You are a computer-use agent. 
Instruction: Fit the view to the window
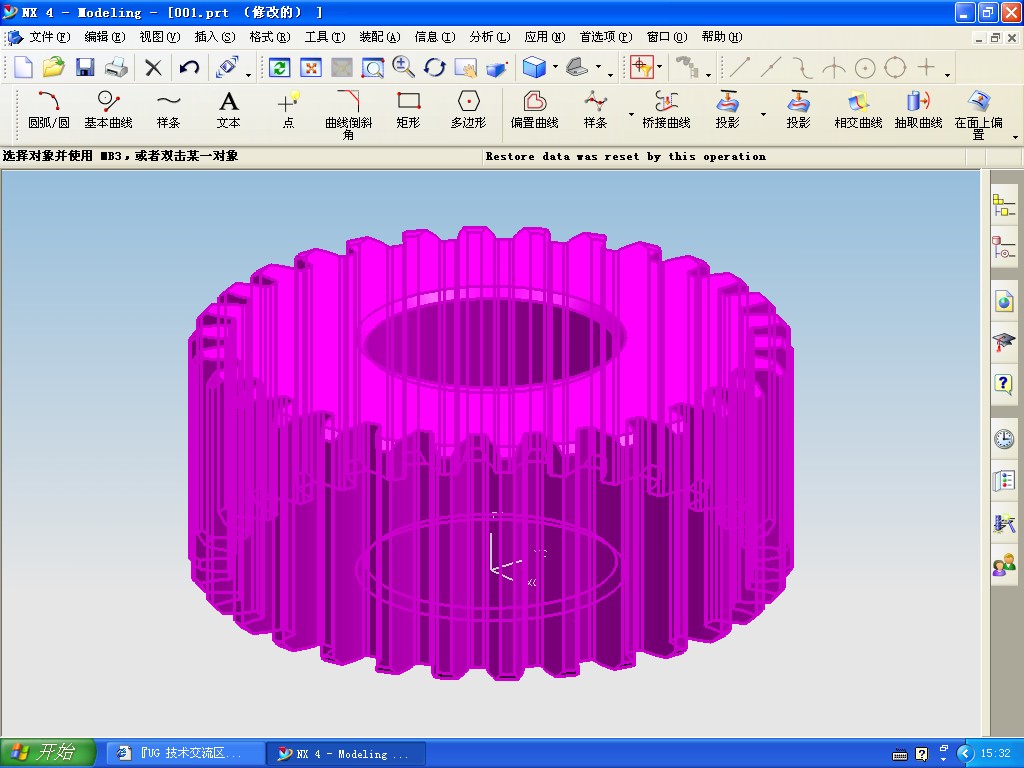click(x=311, y=67)
